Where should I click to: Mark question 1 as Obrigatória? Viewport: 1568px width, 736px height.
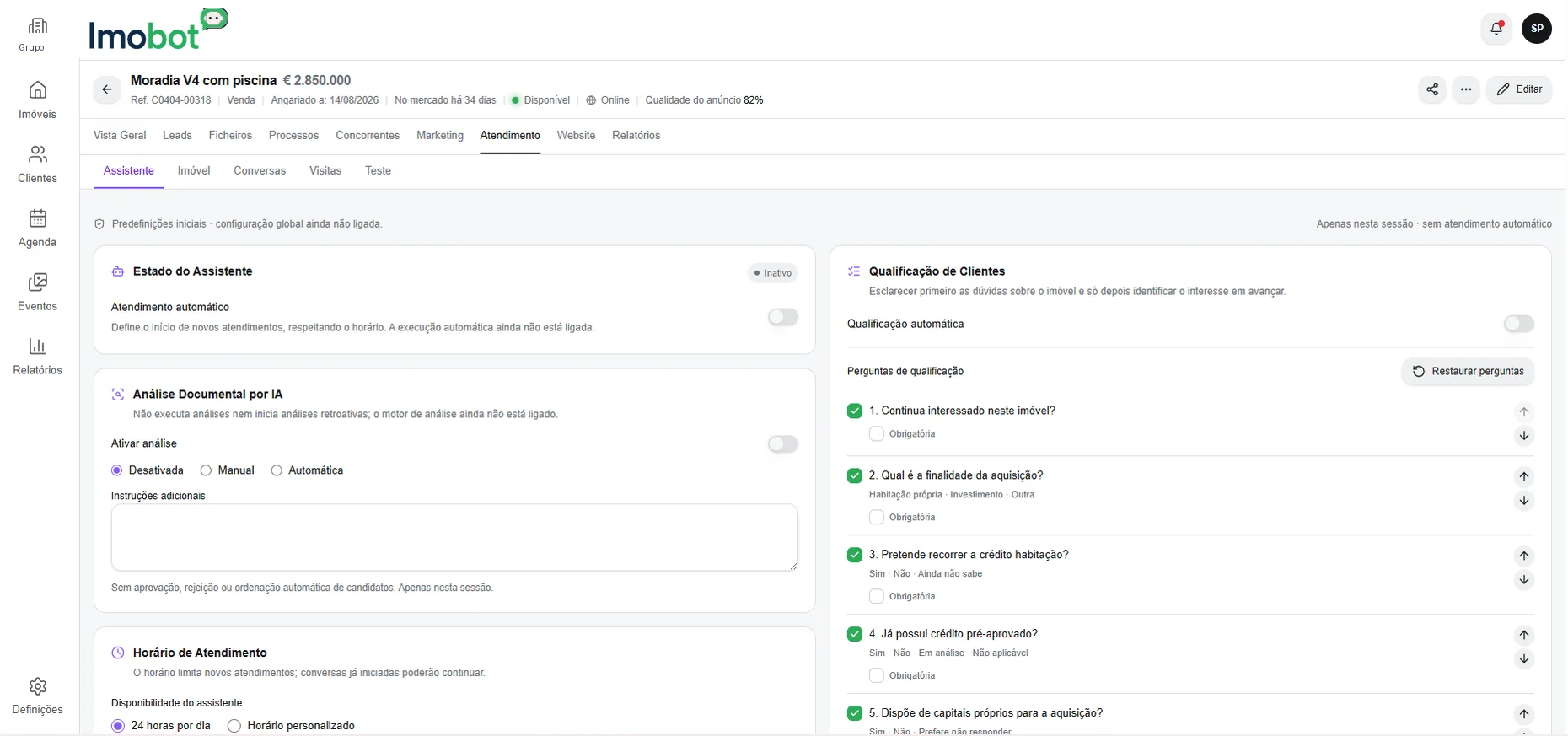(877, 434)
